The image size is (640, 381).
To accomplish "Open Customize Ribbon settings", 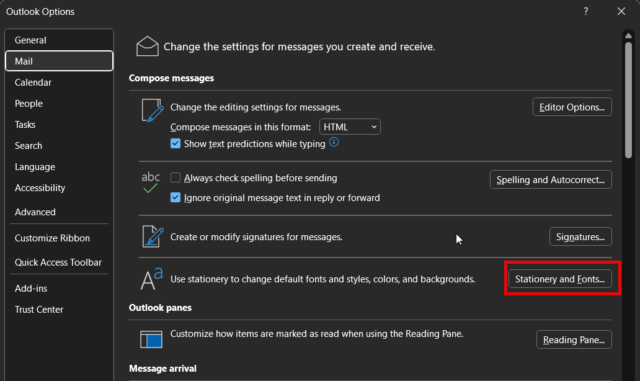I will tap(59, 238).
